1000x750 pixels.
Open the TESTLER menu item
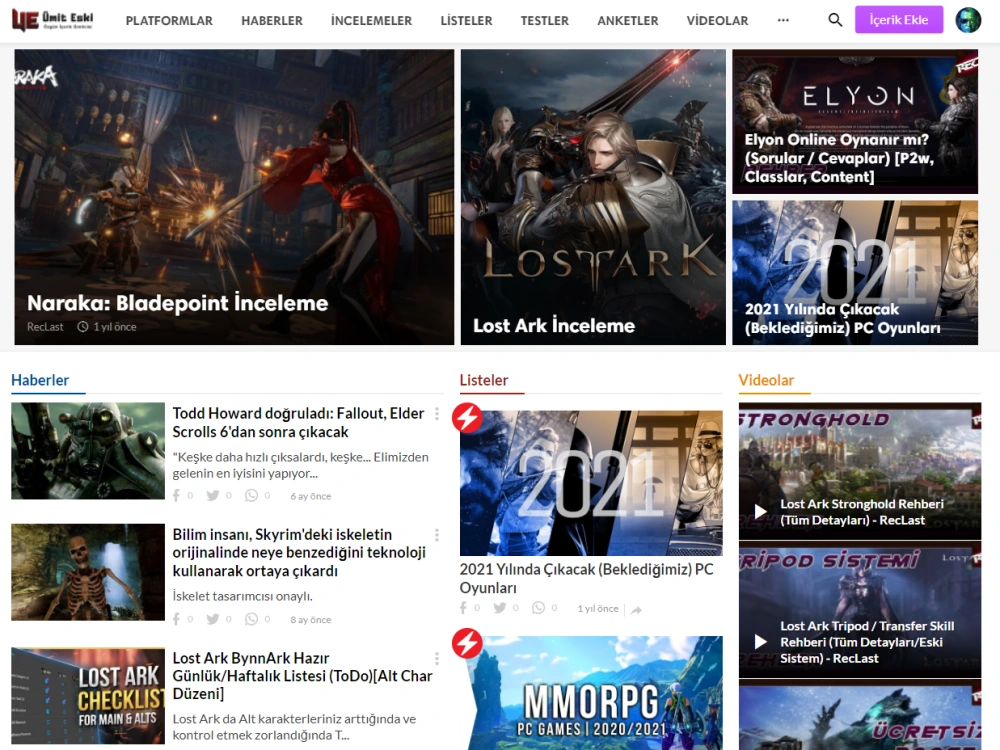pos(544,20)
